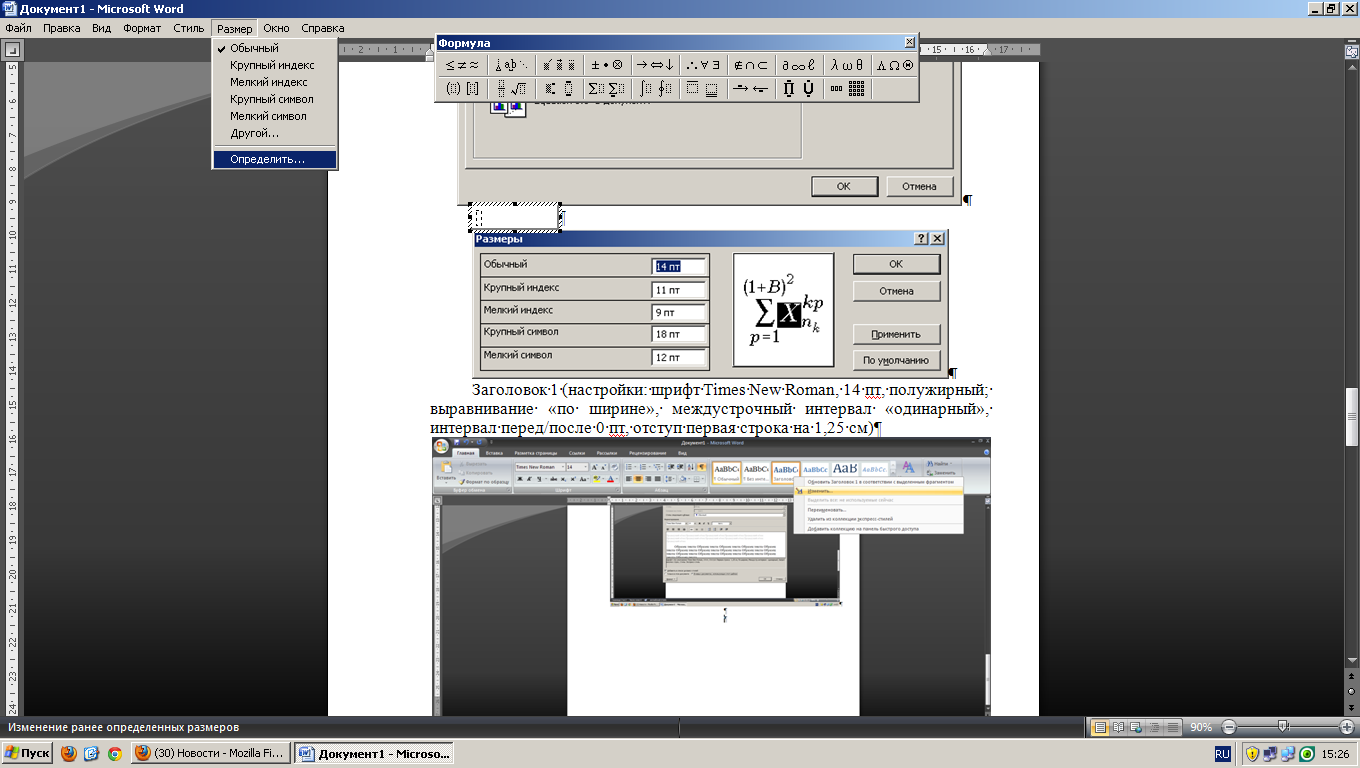Screen dimensions: 1360x768
Task: Launch Firefox from quick launch
Action: [69, 753]
